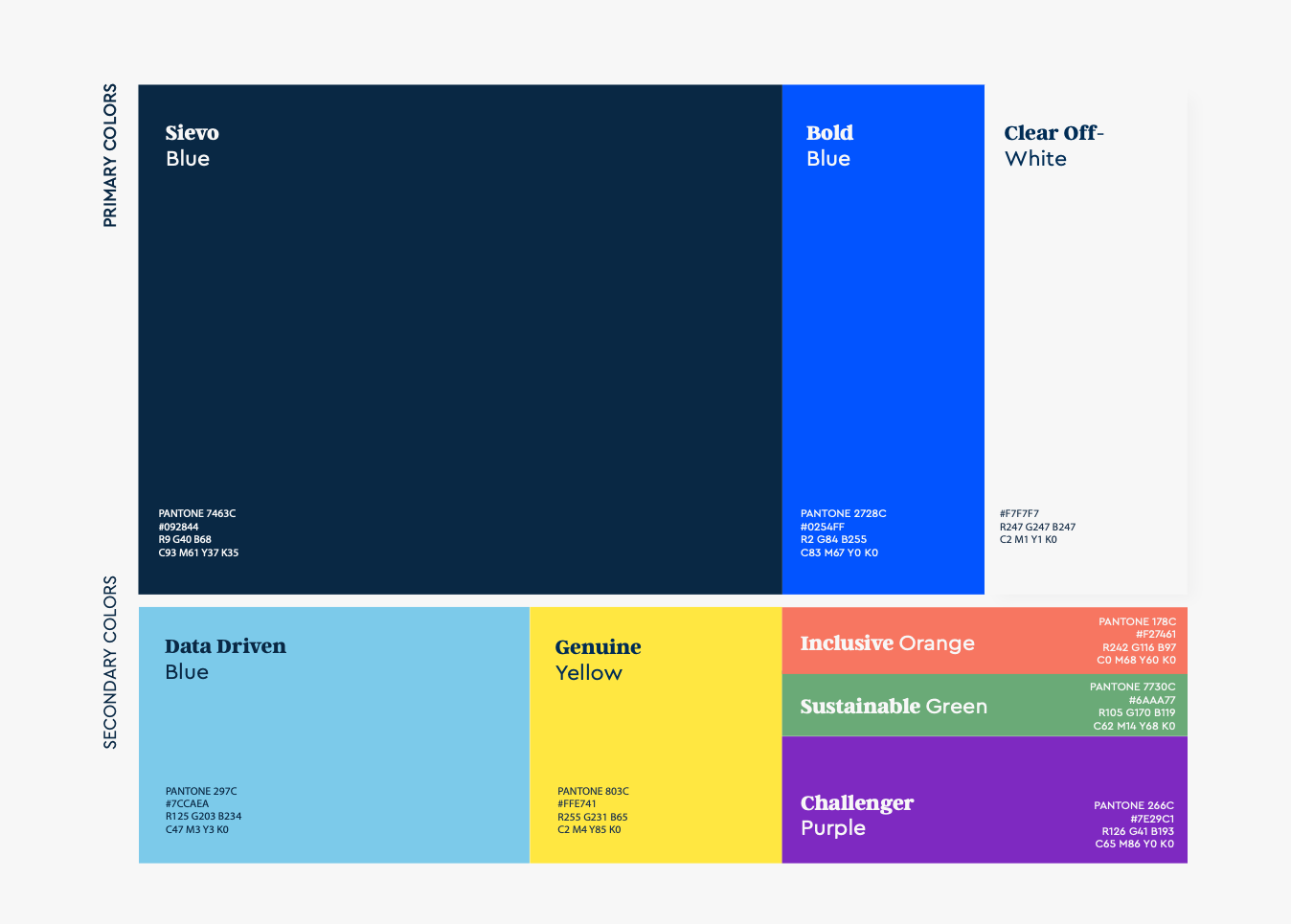Screen dimensions: 1291x924
Task: Select the Challenger Purple label
Action: click(x=856, y=815)
